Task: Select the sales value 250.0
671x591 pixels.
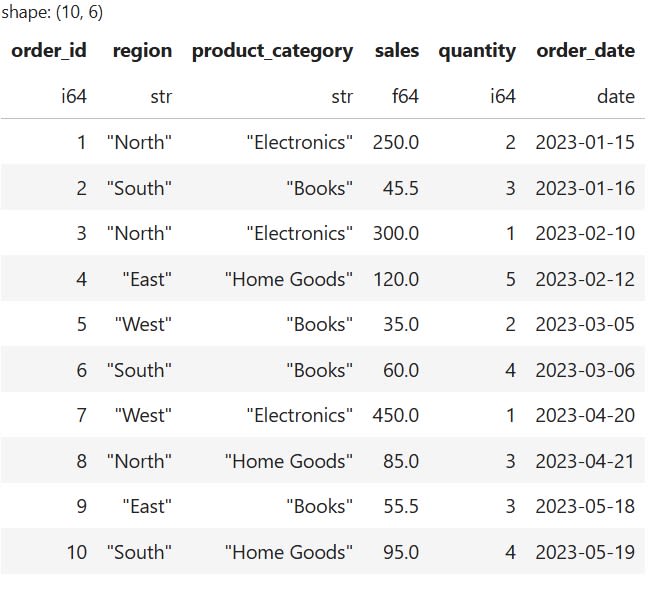Action: coord(396,143)
